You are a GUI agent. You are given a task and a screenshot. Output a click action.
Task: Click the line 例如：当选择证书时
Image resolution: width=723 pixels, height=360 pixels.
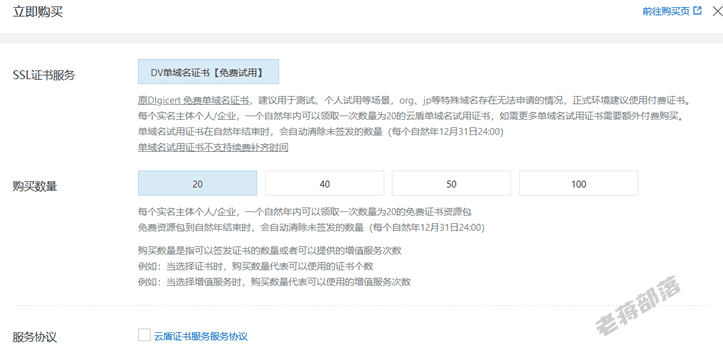255,266
